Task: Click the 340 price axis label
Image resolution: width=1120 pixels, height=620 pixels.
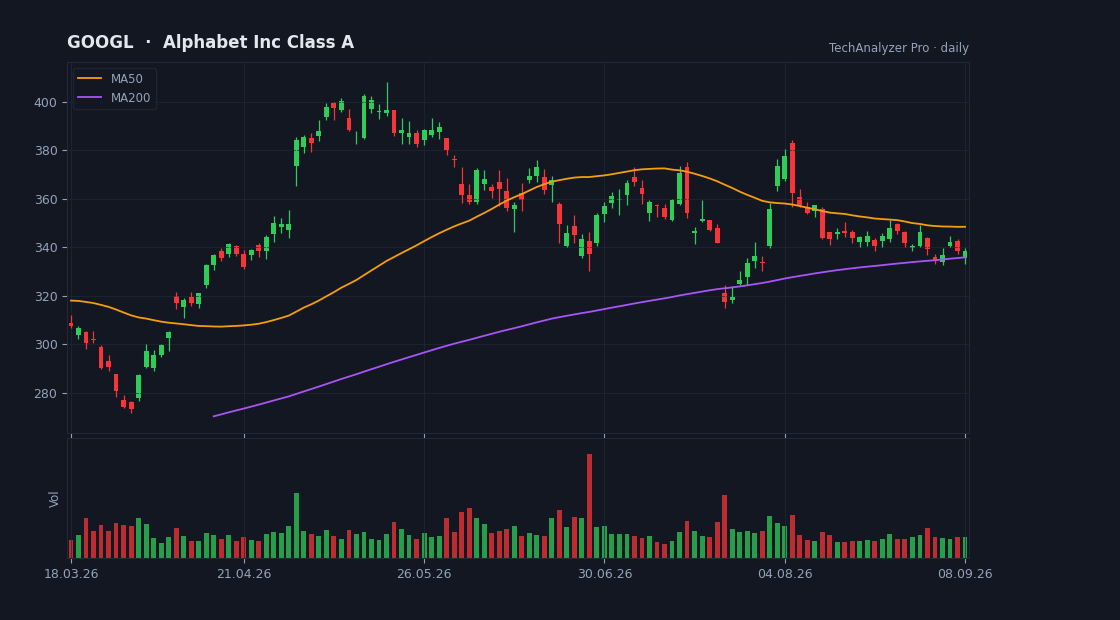Action: [x=45, y=248]
